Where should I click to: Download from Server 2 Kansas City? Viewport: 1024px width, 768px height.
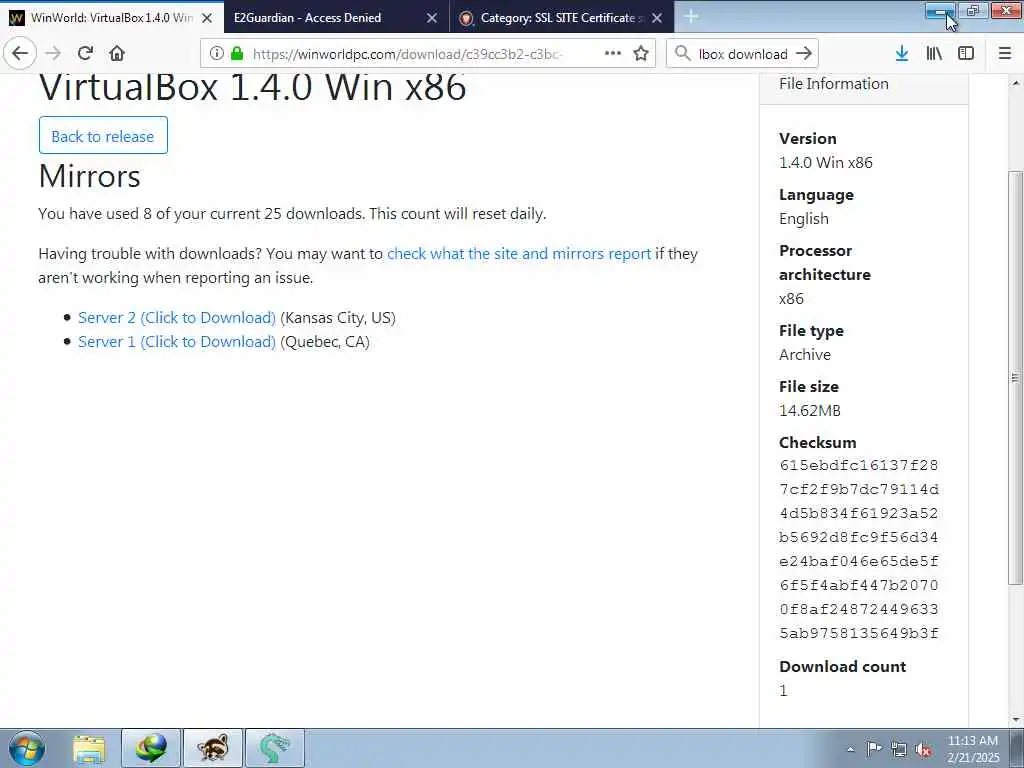click(177, 317)
